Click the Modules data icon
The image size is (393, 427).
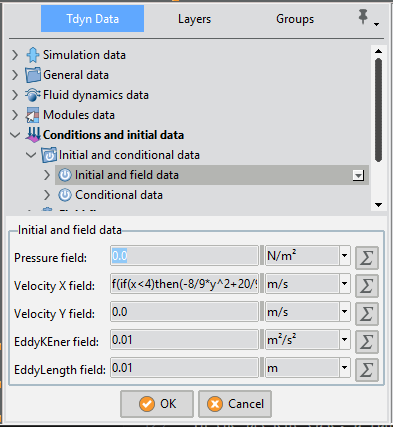(33, 115)
